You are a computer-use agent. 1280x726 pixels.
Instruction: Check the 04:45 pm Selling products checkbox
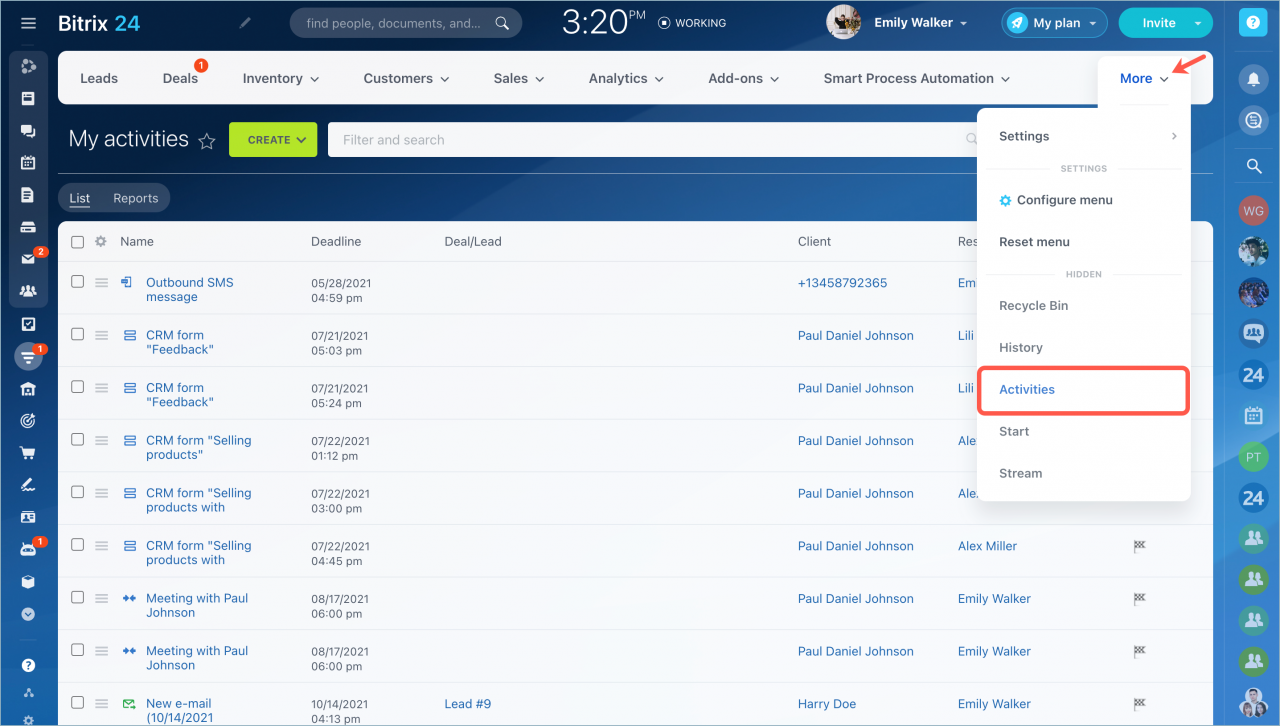[x=77, y=544]
